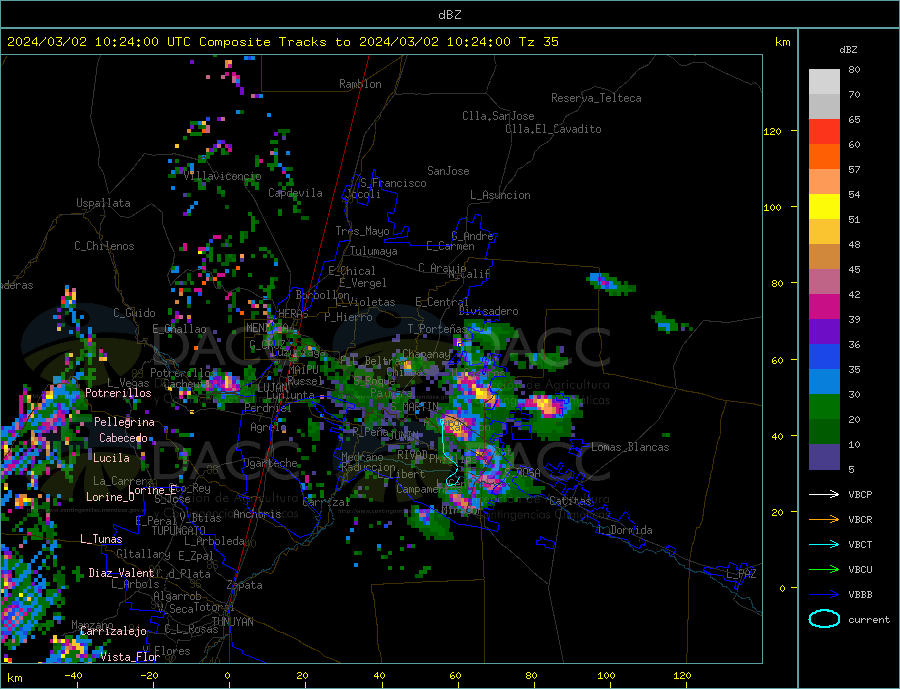Click the 'Dormida' map label
This screenshot has width=900, height=689.
631,530
